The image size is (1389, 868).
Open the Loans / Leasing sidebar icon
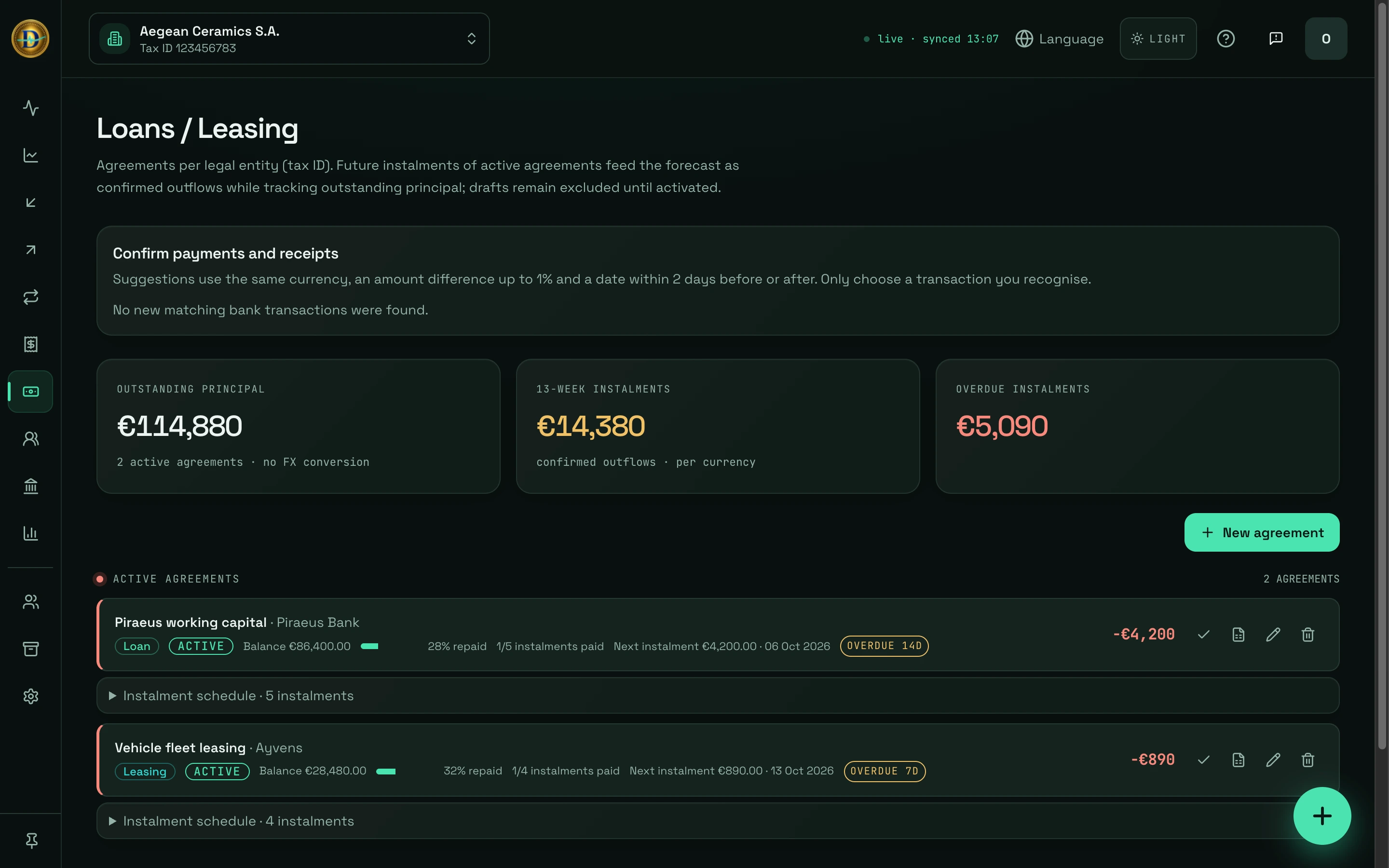coord(30,392)
